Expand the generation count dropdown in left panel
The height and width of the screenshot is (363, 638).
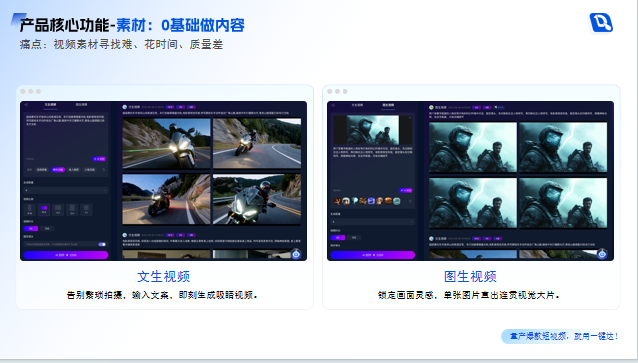[66, 190]
